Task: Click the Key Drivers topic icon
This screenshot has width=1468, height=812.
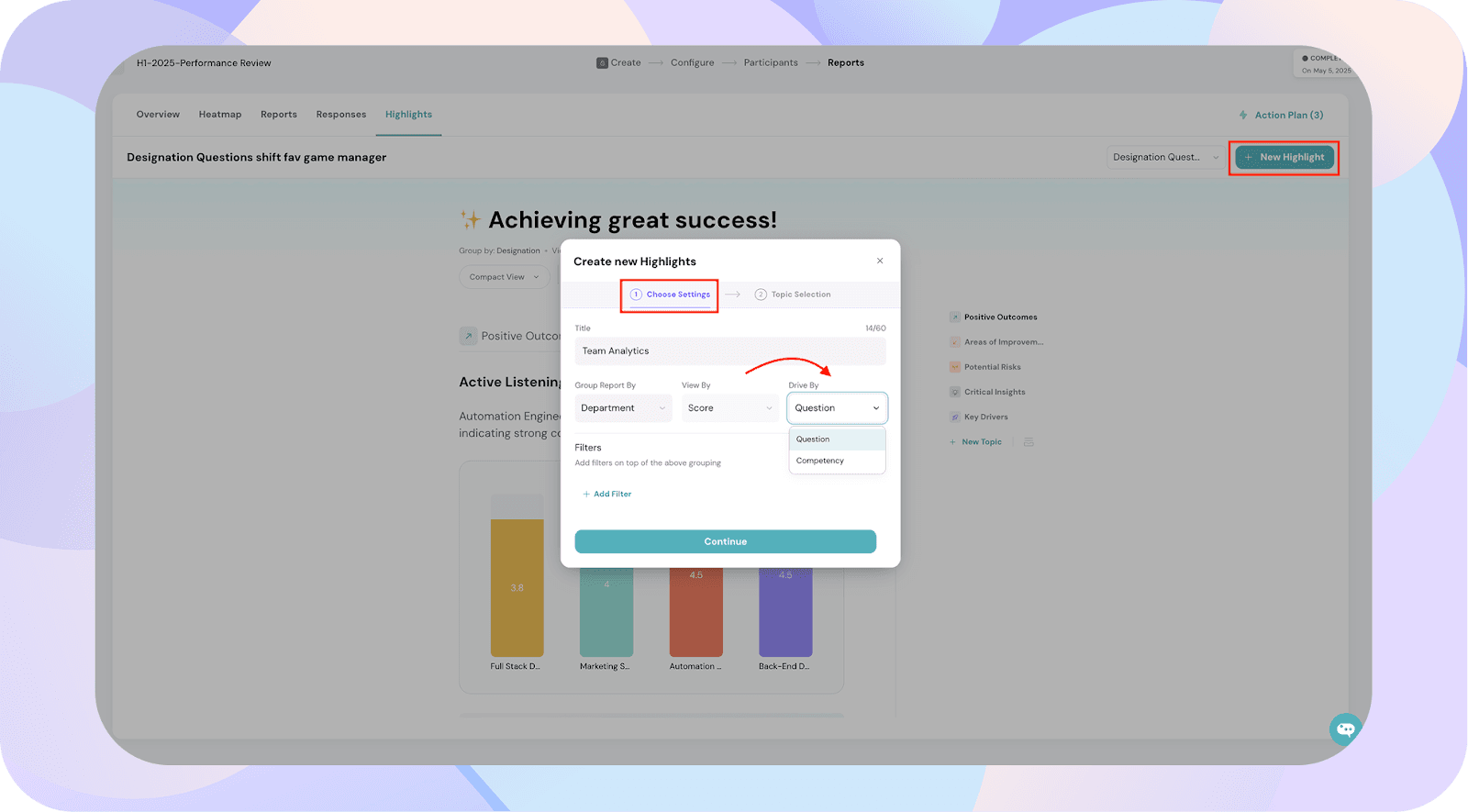Action: [x=954, y=417]
